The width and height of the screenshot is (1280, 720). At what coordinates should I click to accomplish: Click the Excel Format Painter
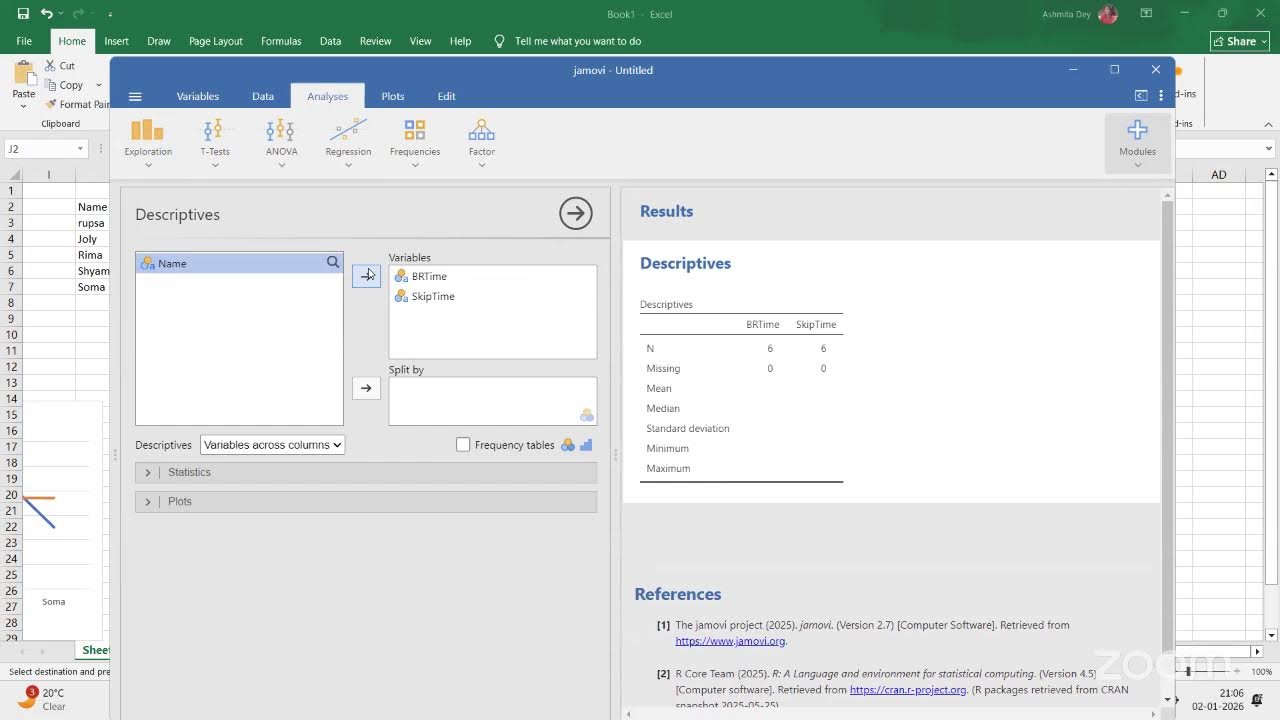(x=78, y=104)
